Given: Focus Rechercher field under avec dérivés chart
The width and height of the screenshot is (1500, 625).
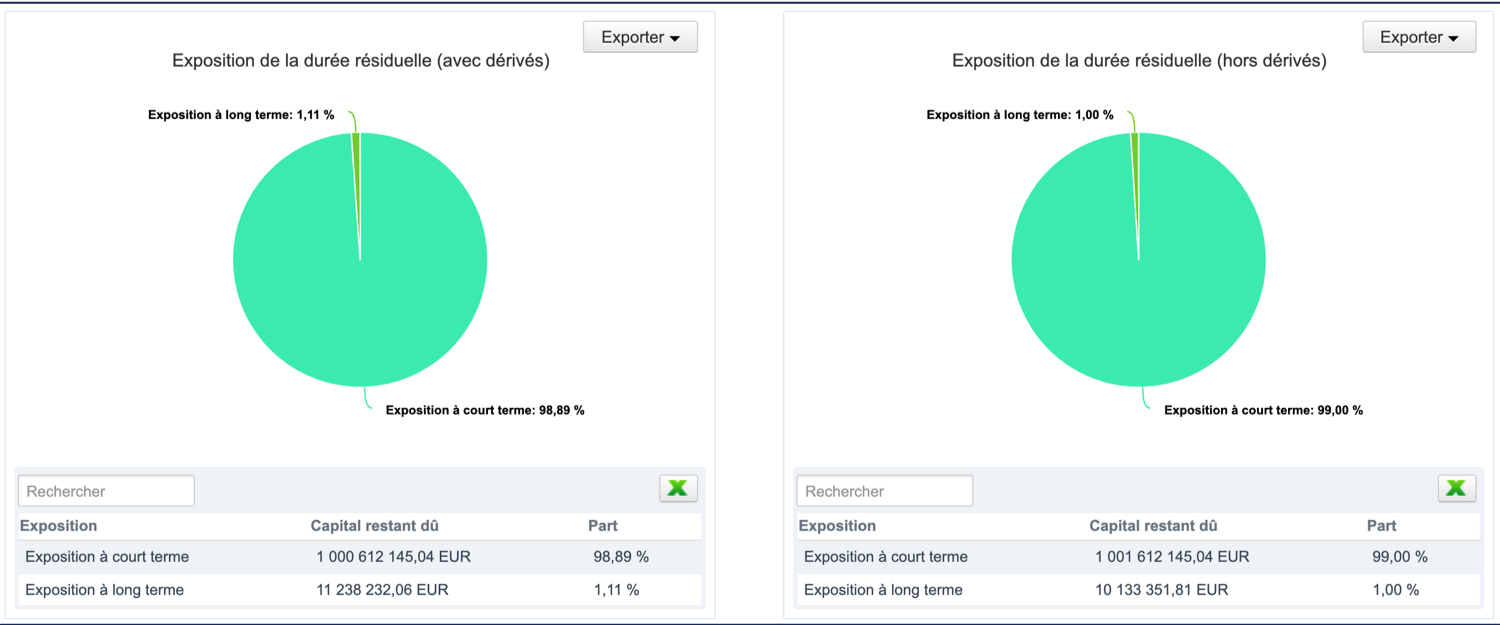Looking at the screenshot, I should (106, 491).
